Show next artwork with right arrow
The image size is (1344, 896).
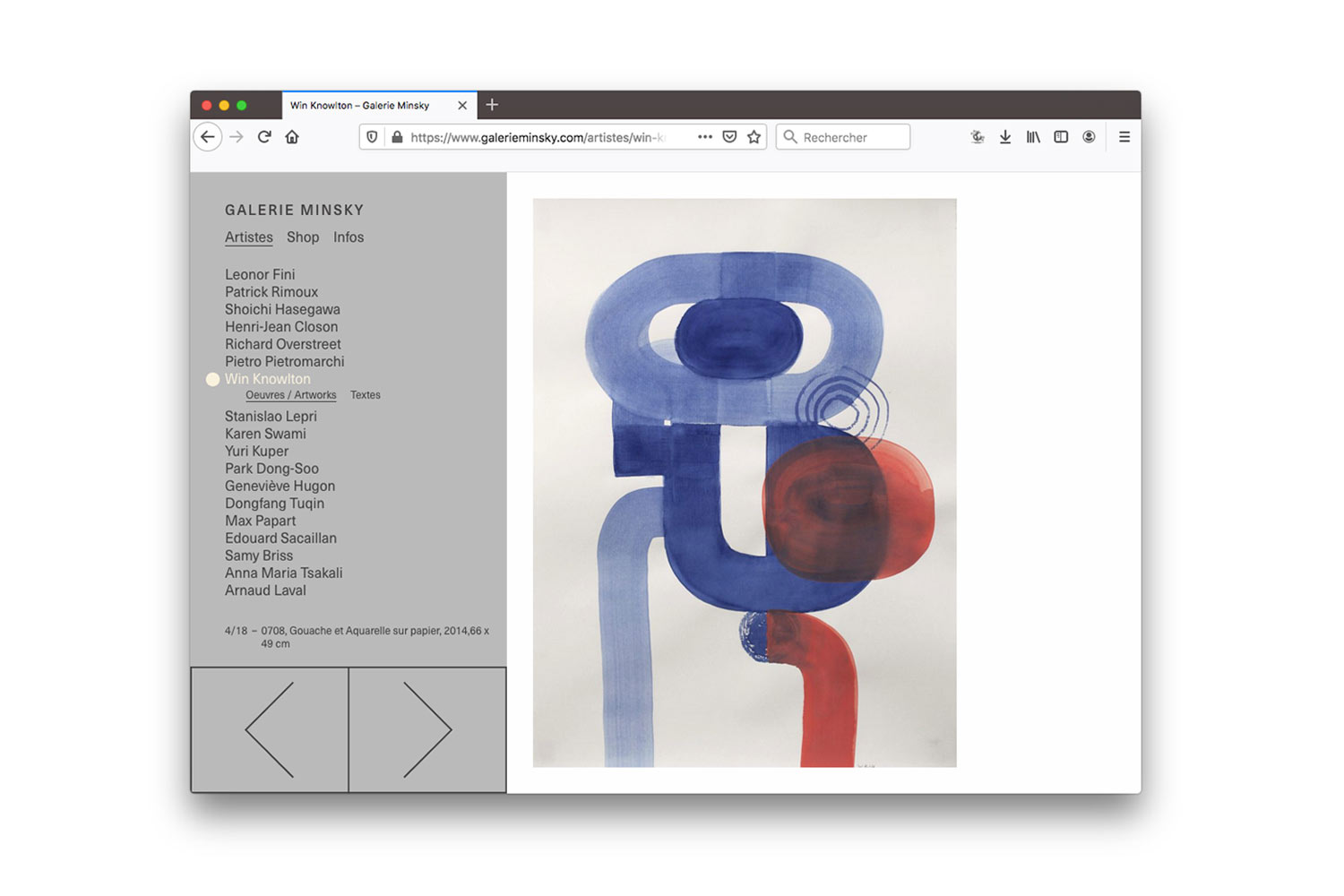[427, 729]
